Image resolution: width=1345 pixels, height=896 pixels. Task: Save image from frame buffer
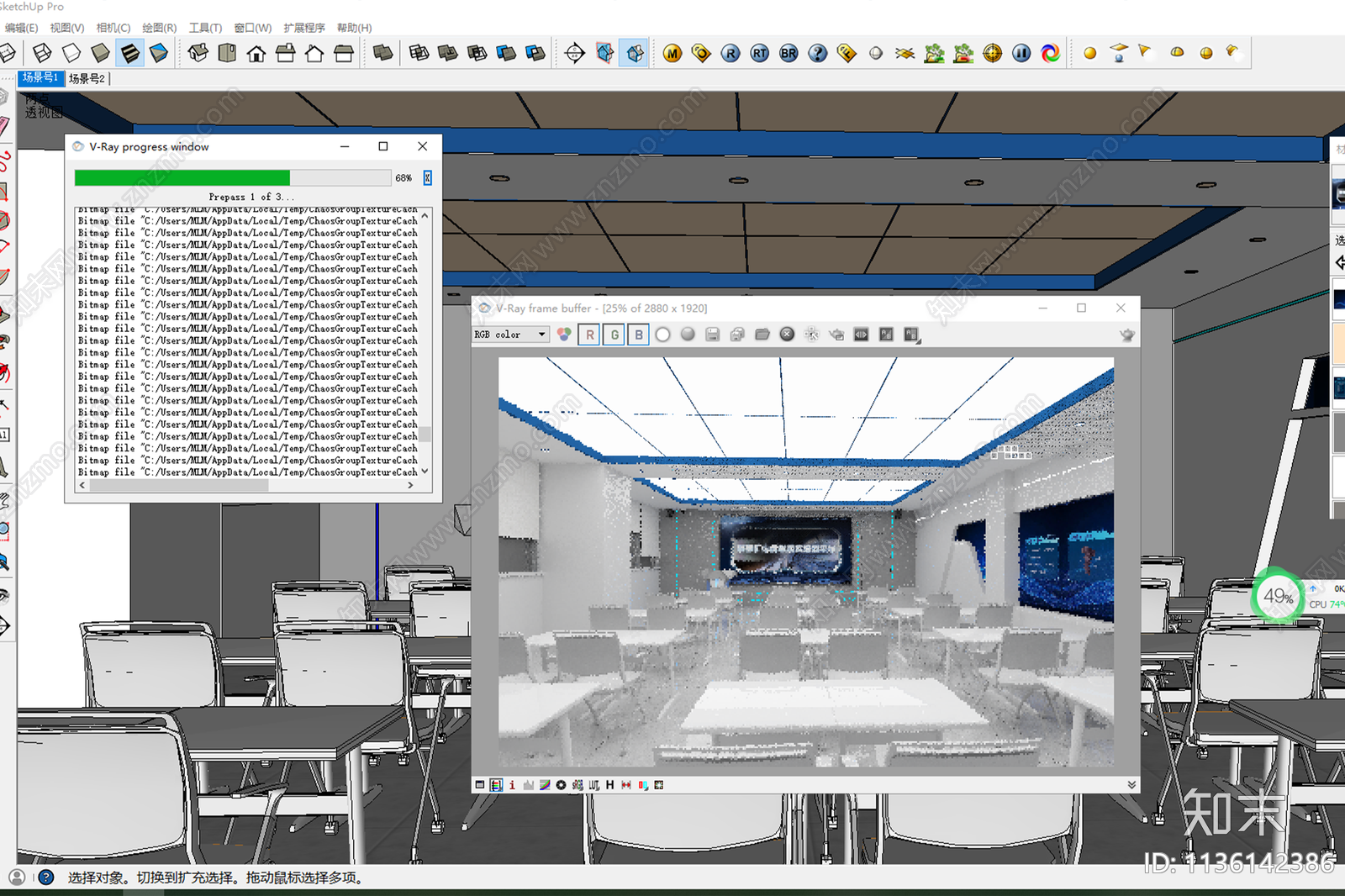coord(712,335)
